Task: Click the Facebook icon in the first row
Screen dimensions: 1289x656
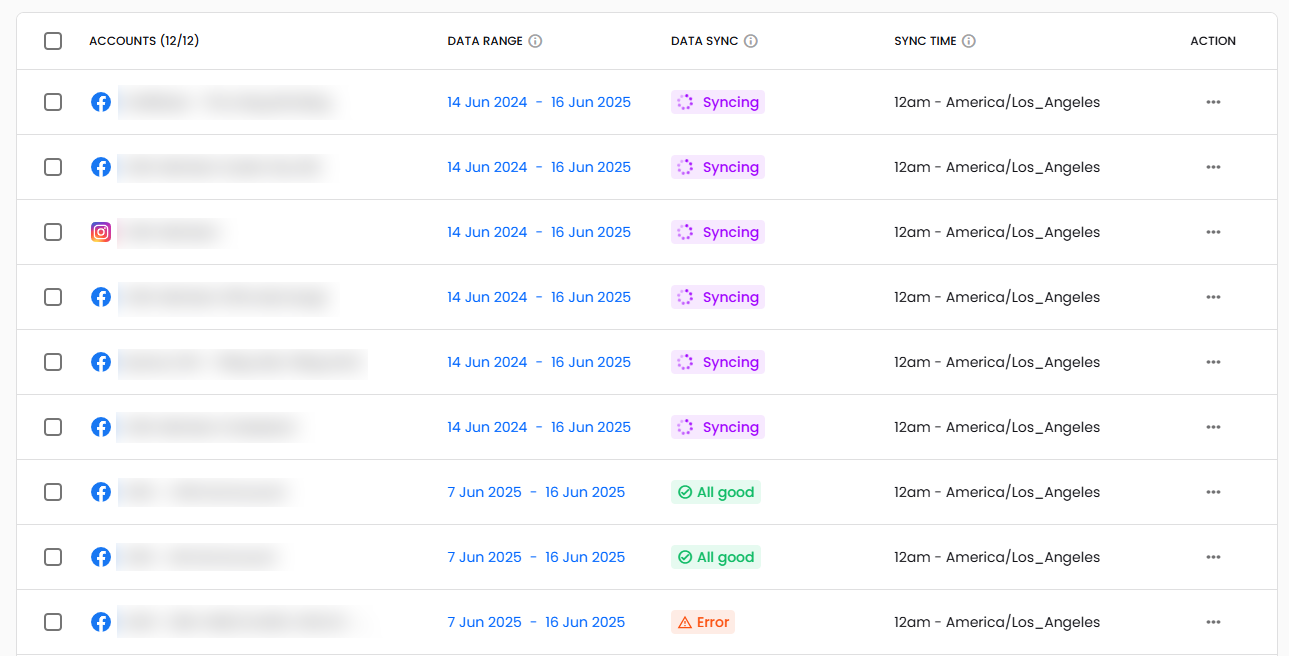Action: [x=101, y=102]
